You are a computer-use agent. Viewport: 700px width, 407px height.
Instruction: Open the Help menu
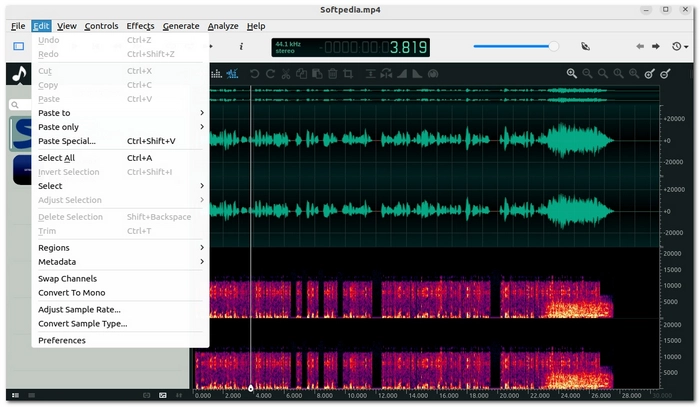tap(256, 26)
